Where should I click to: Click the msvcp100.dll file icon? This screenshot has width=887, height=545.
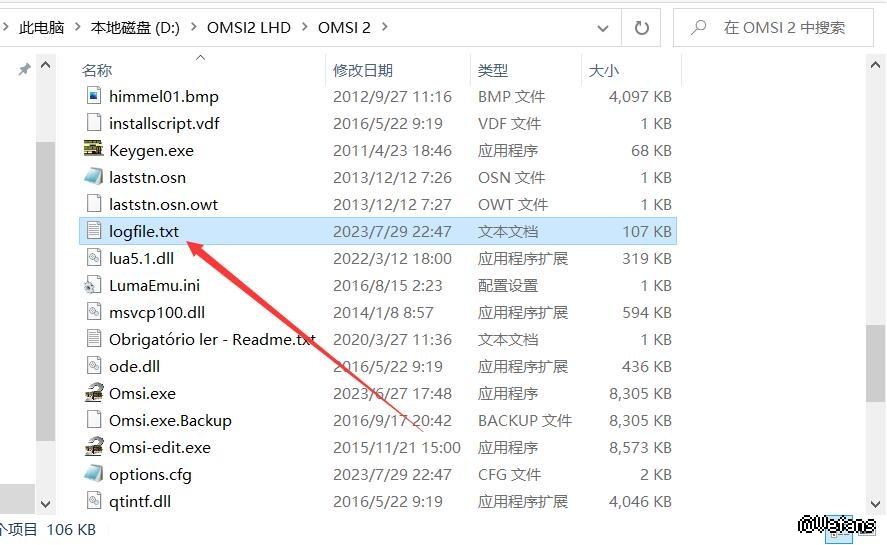pos(93,312)
